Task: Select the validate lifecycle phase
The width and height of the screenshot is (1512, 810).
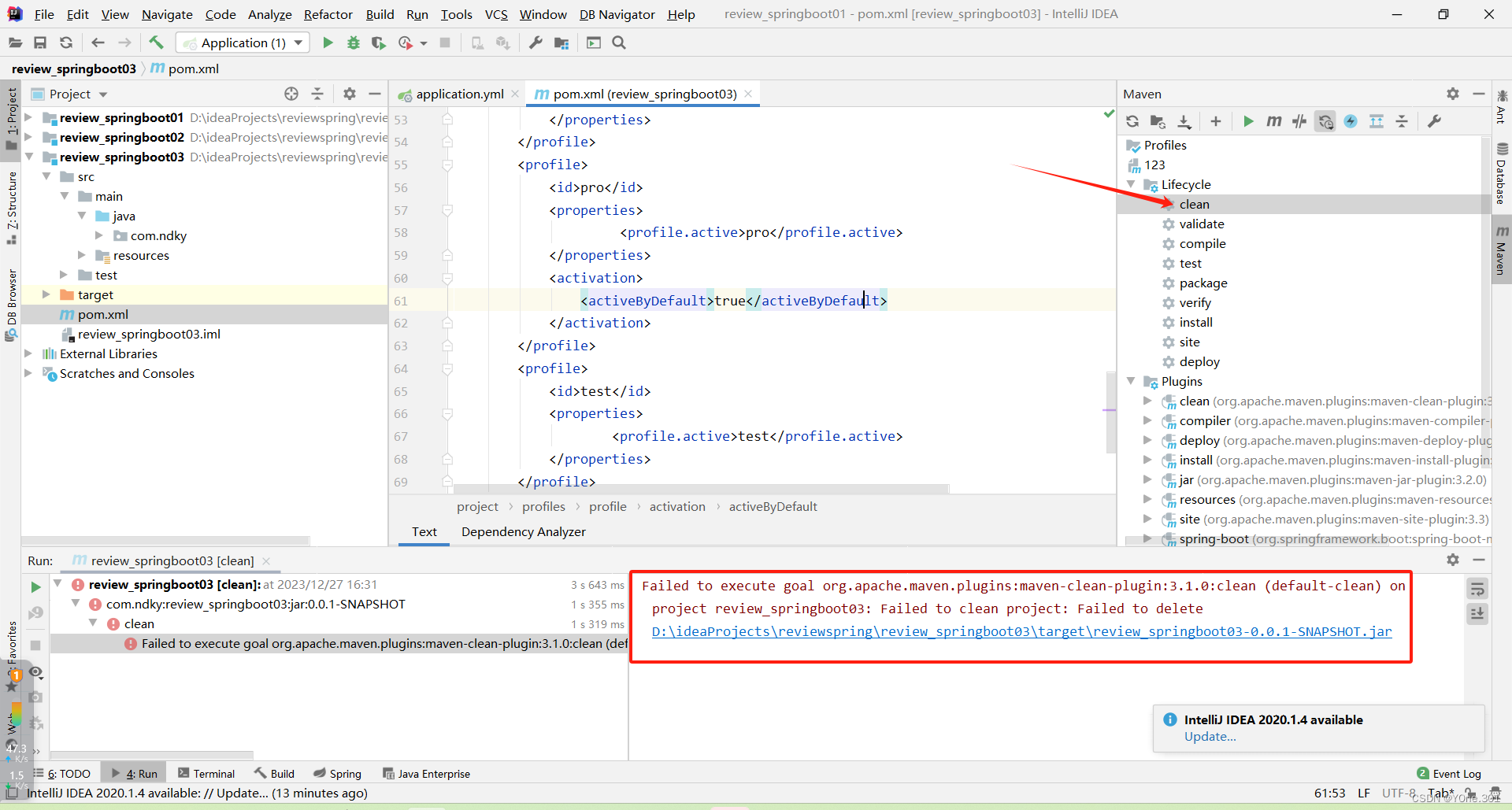Action: point(1202,224)
